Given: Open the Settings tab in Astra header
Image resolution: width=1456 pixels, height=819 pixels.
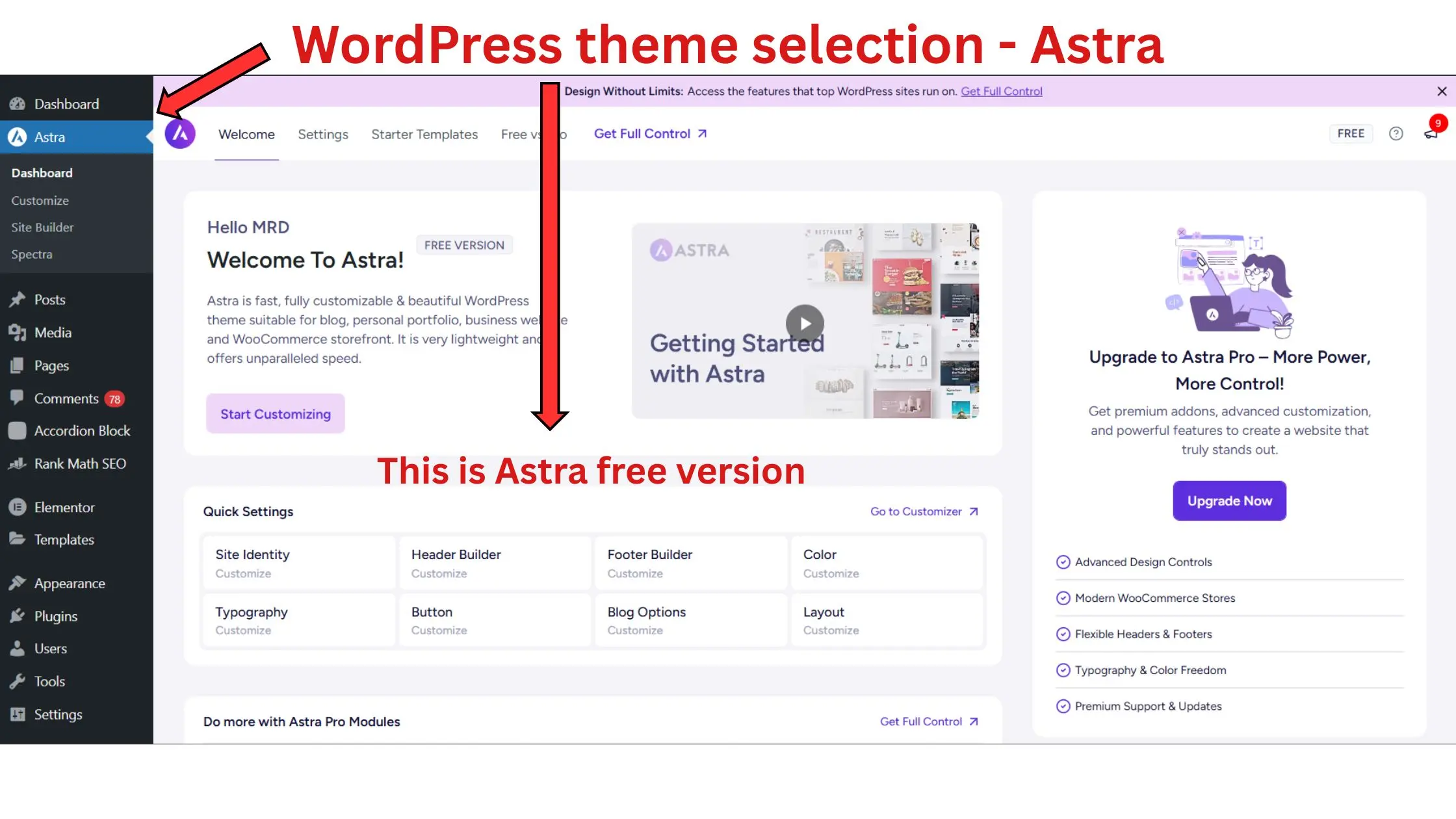Looking at the screenshot, I should (323, 135).
